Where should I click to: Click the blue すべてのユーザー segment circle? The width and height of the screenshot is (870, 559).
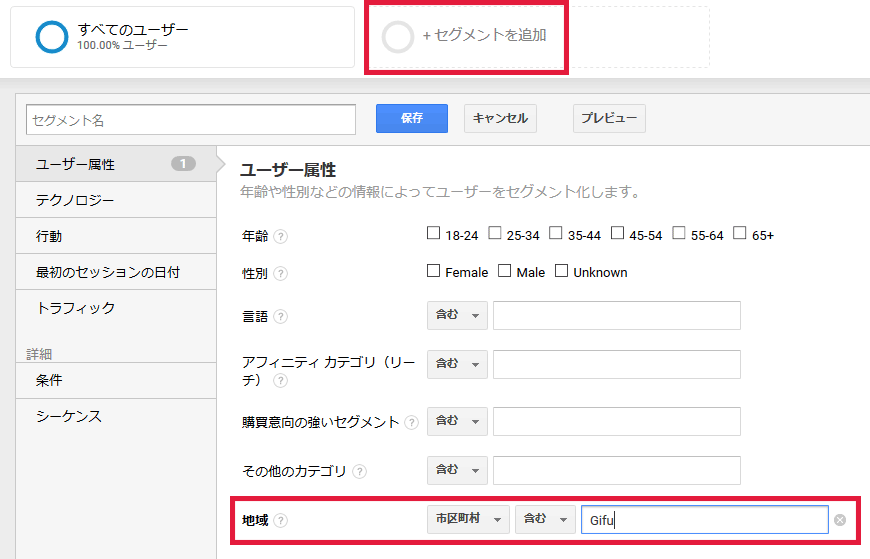click(x=52, y=37)
